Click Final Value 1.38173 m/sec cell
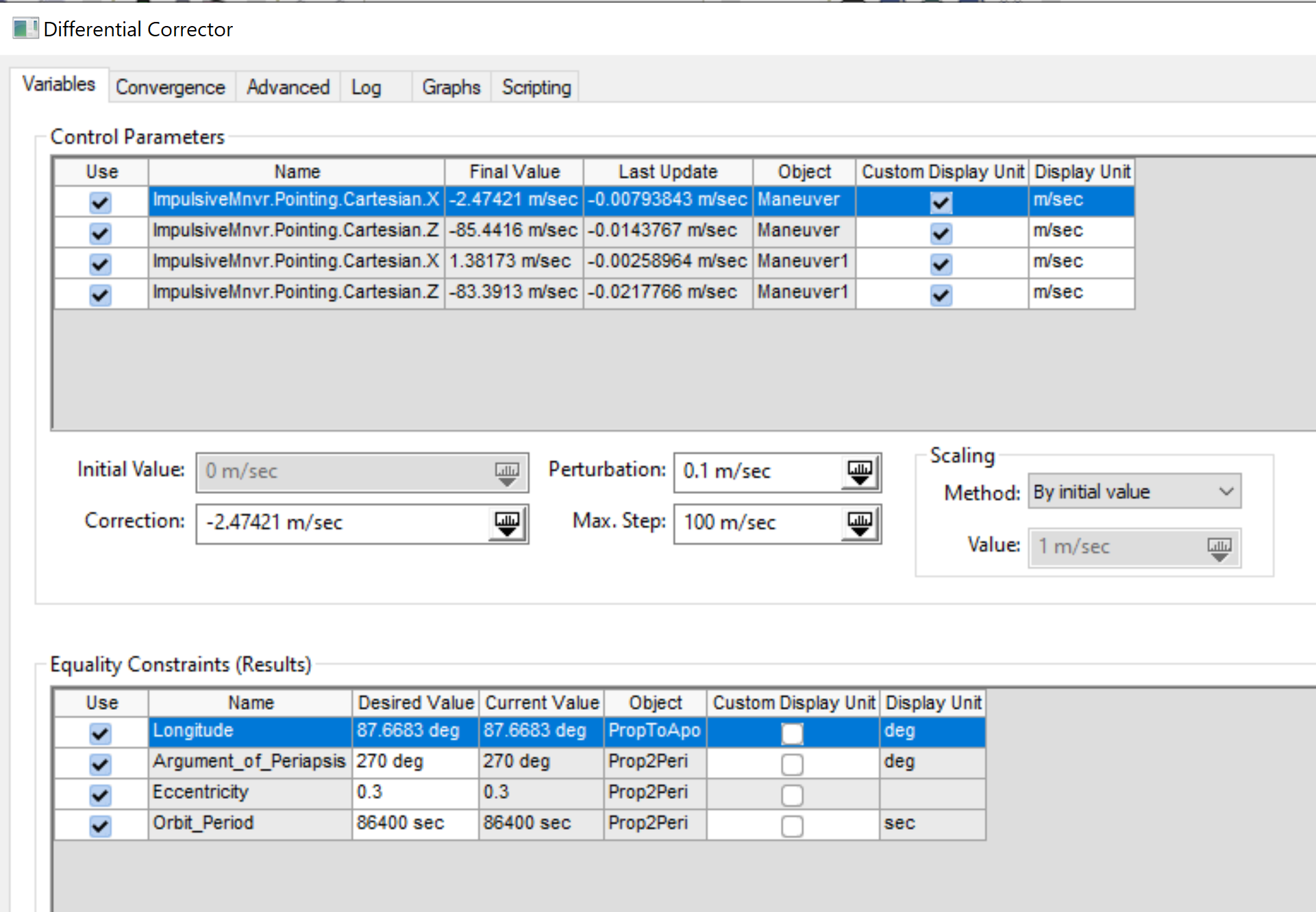 click(x=514, y=261)
